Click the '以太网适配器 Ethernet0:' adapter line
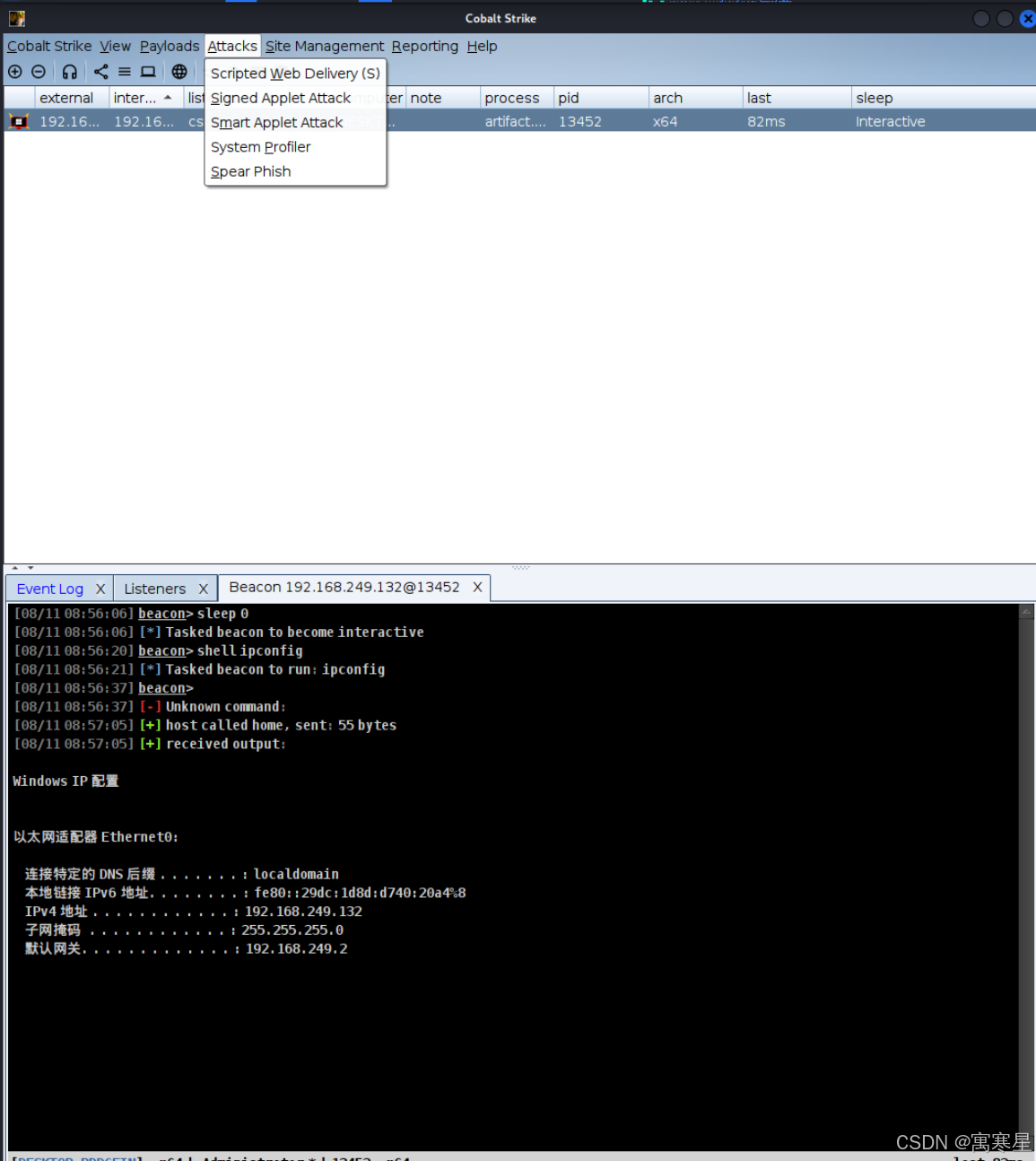 tap(96, 837)
